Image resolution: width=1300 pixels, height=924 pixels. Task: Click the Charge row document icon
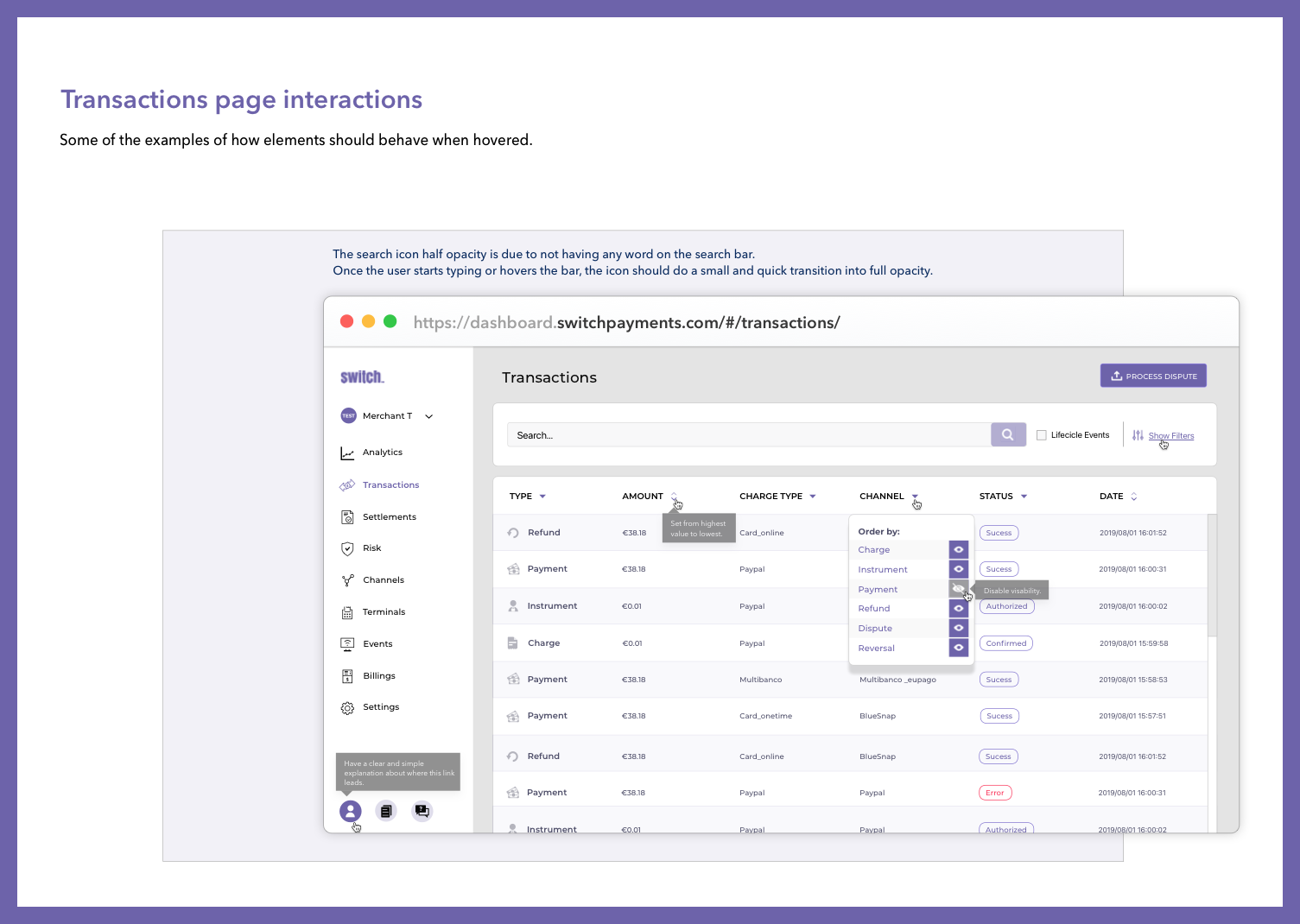pyautogui.click(x=512, y=643)
